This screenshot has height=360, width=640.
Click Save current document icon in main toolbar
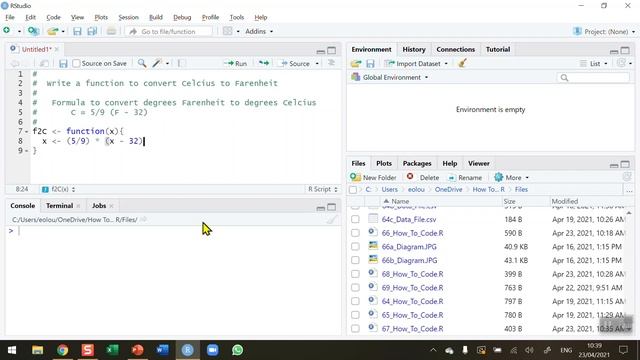77,31
